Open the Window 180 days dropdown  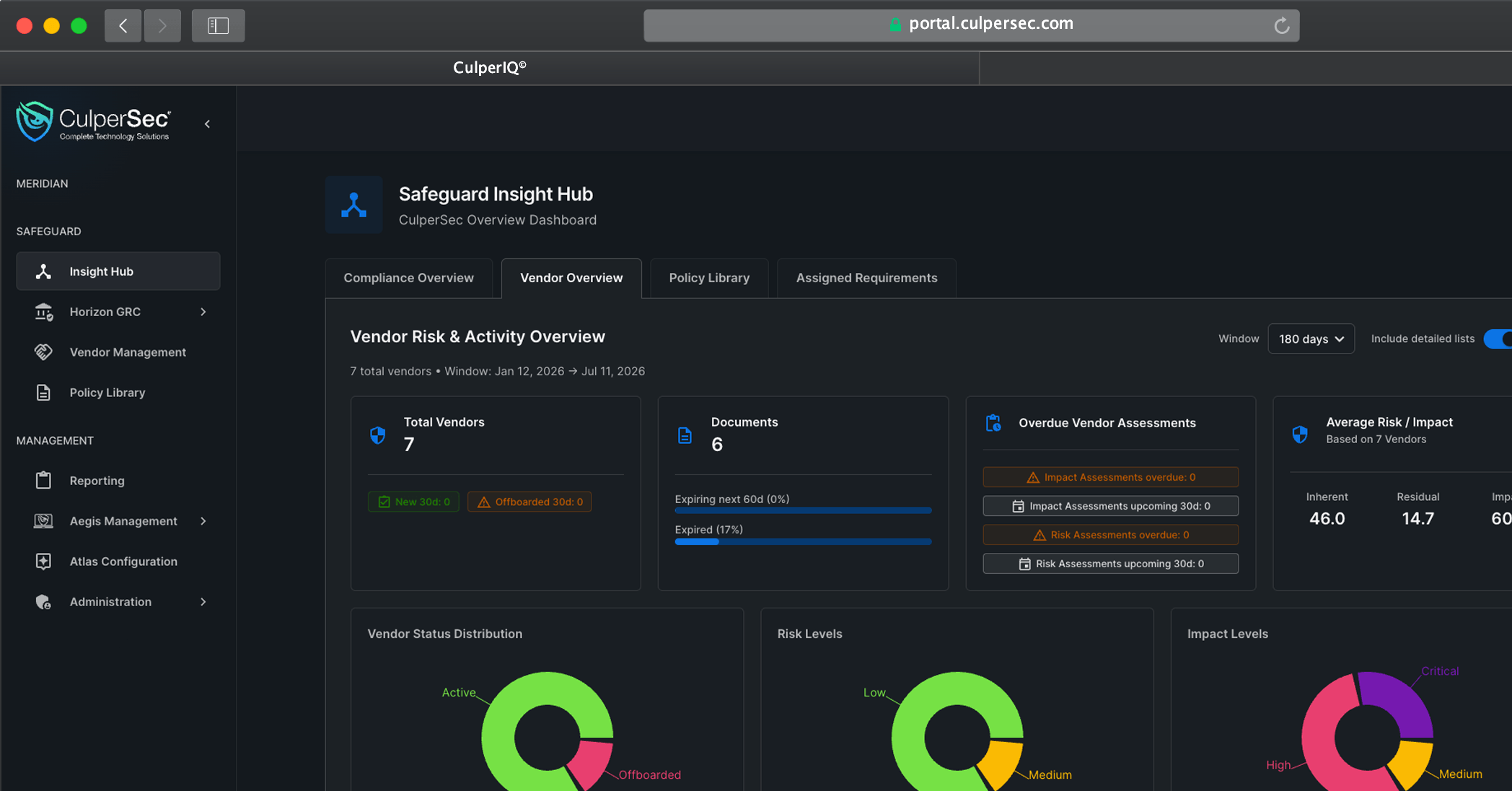pyautogui.click(x=1311, y=338)
